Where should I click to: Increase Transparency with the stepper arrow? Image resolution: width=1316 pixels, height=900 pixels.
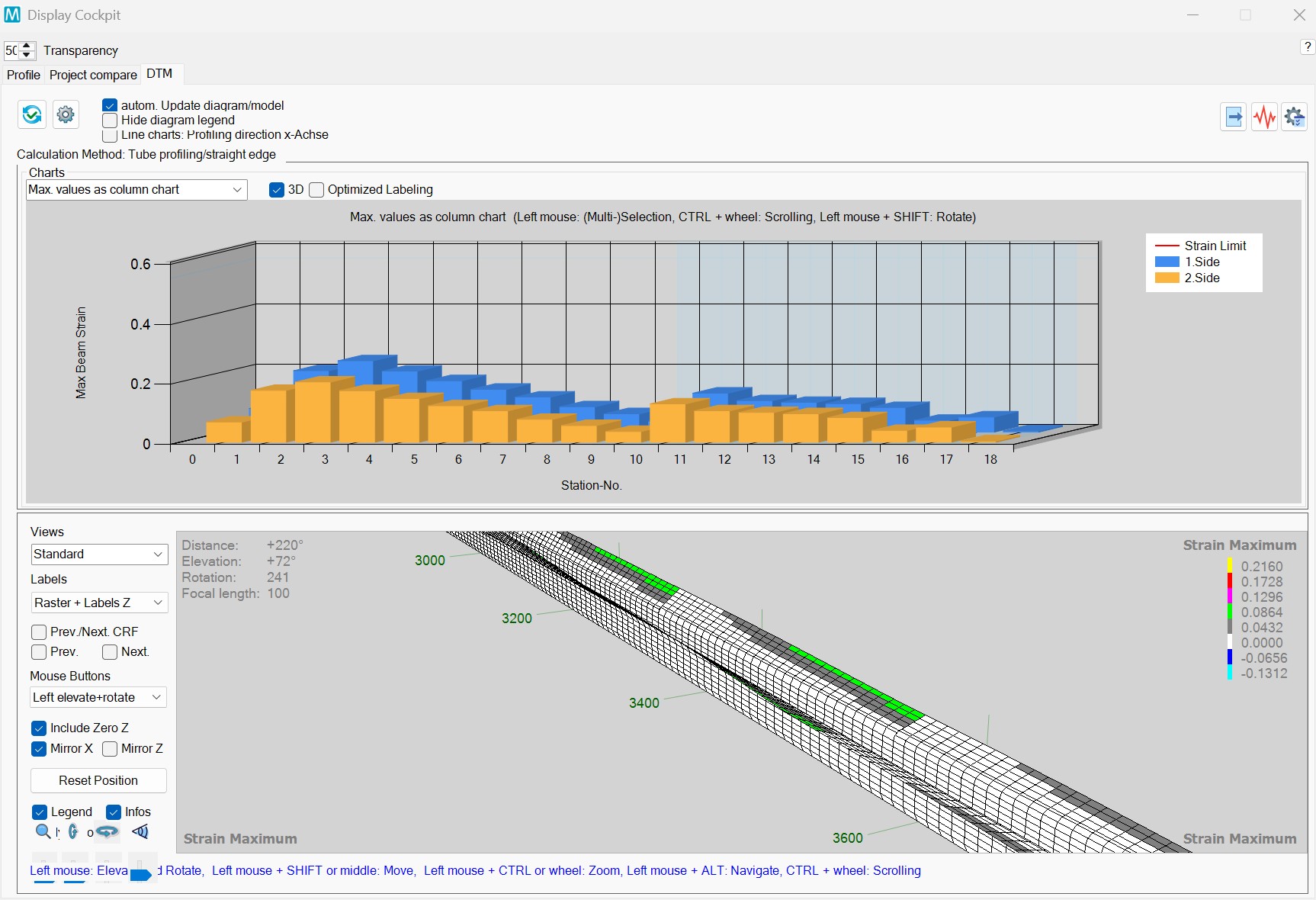27,47
